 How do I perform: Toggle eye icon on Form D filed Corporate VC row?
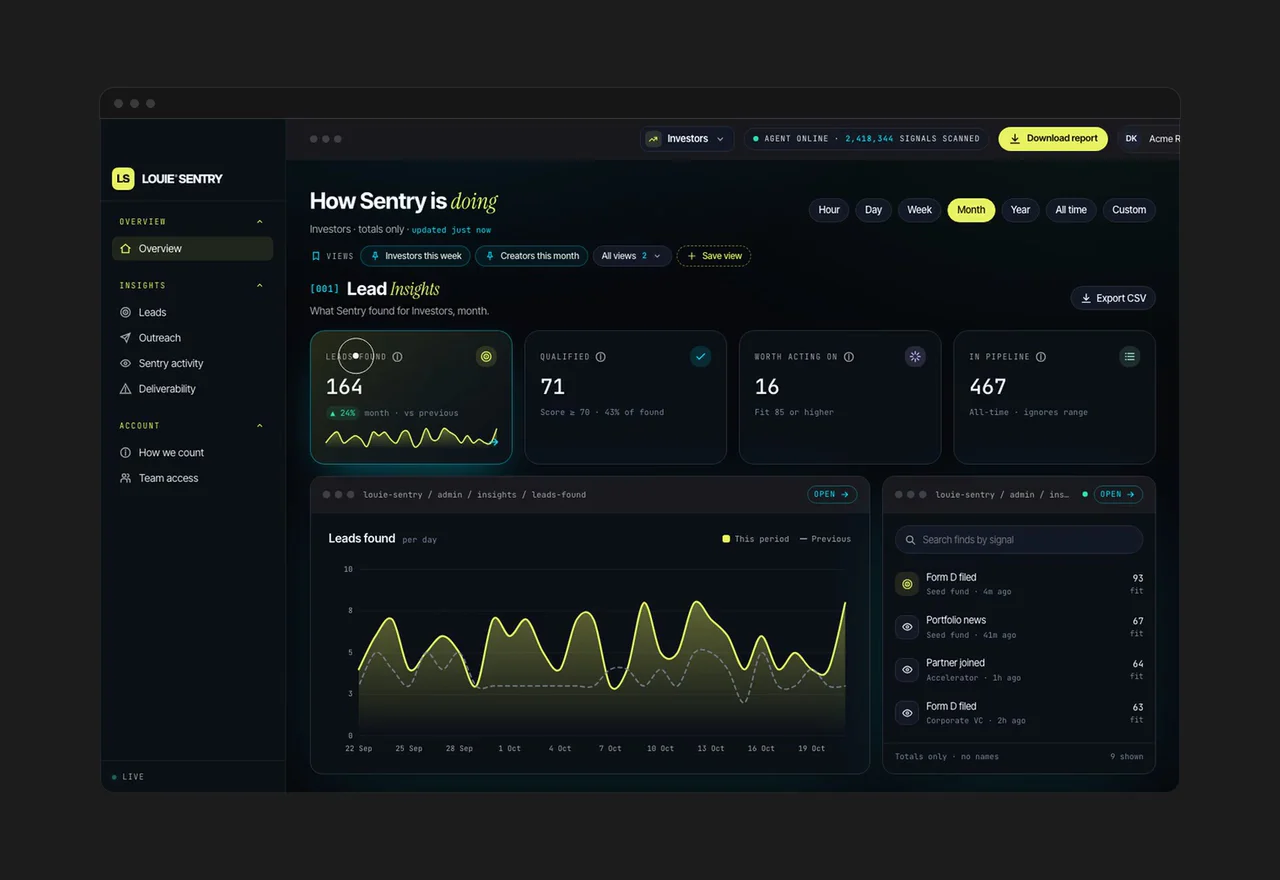coord(907,713)
